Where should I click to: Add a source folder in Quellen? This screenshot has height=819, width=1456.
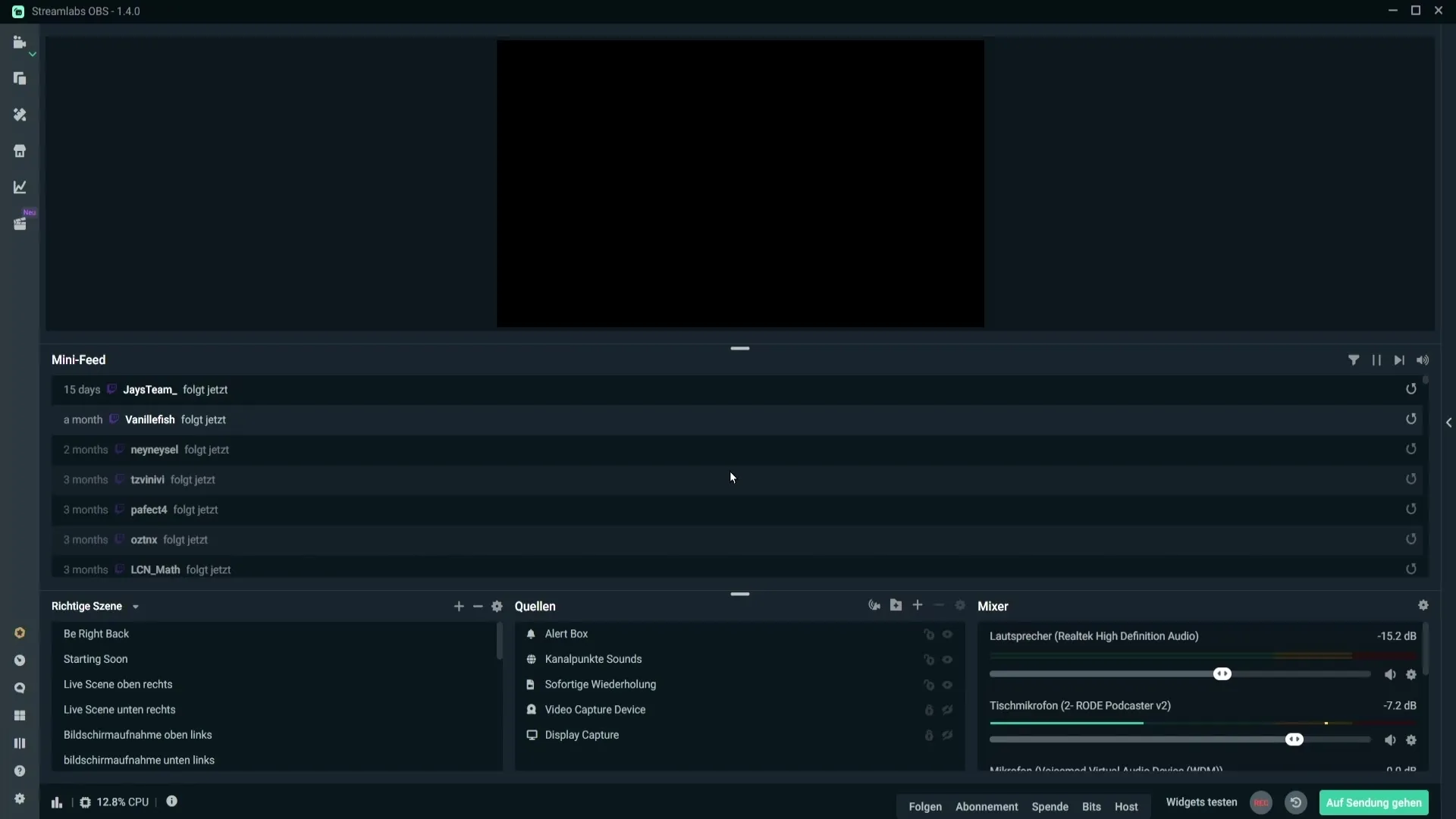coord(896,605)
